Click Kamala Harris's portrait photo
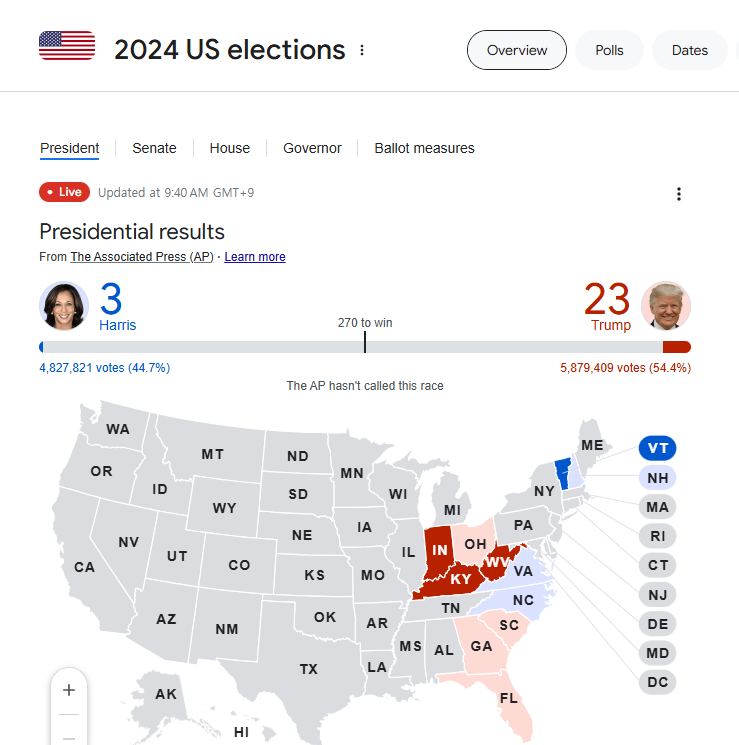739x745 pixels. tap(64, 306)
